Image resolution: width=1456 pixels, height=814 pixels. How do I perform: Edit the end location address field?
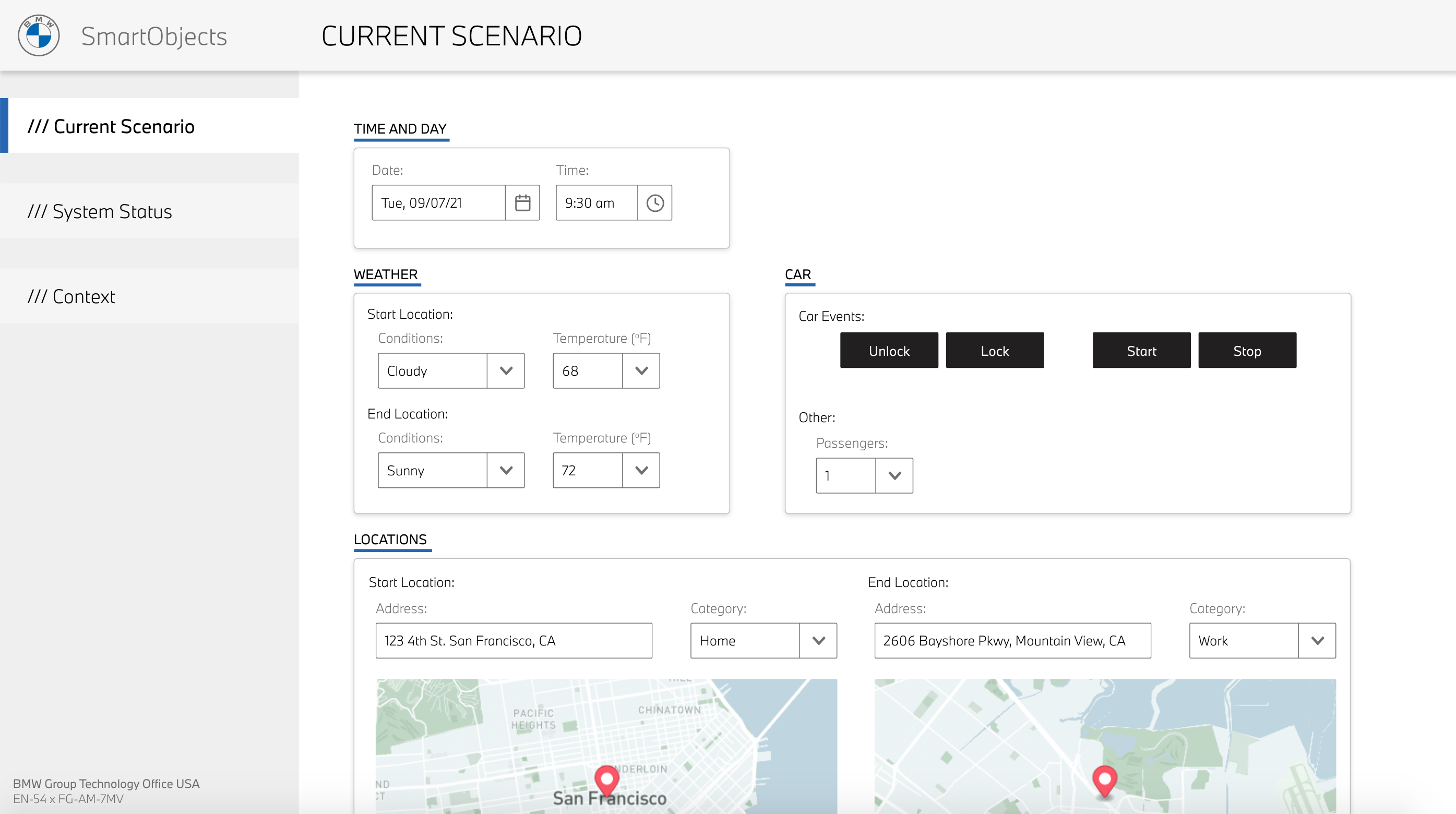click(x=1012, y=640)
